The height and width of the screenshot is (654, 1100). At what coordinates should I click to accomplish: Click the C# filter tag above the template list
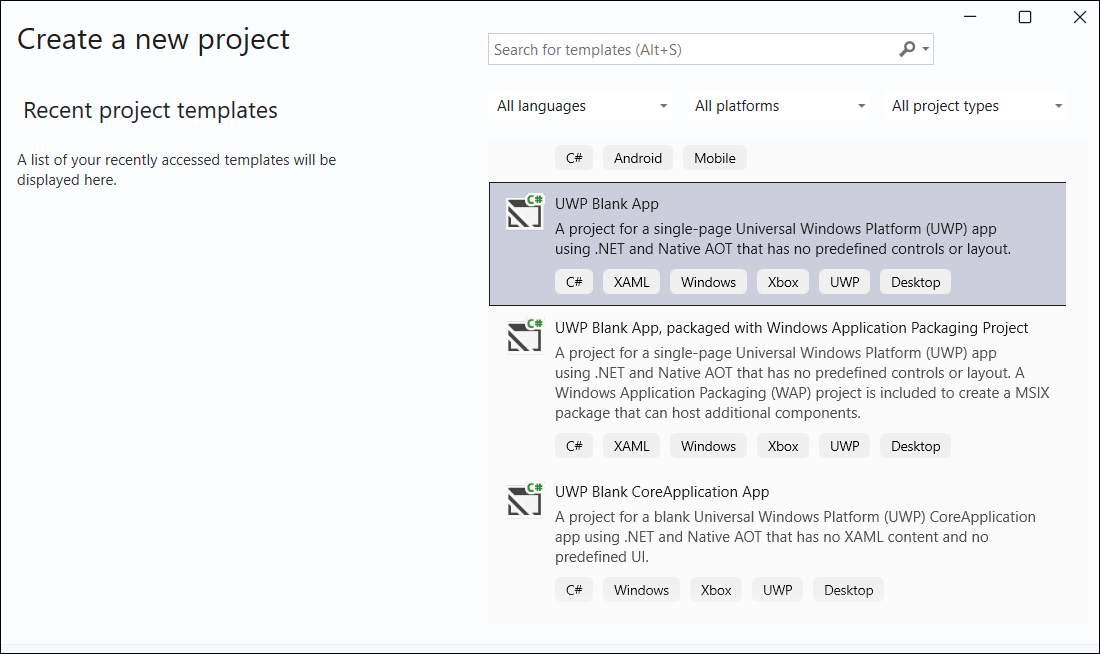point(573,157)
